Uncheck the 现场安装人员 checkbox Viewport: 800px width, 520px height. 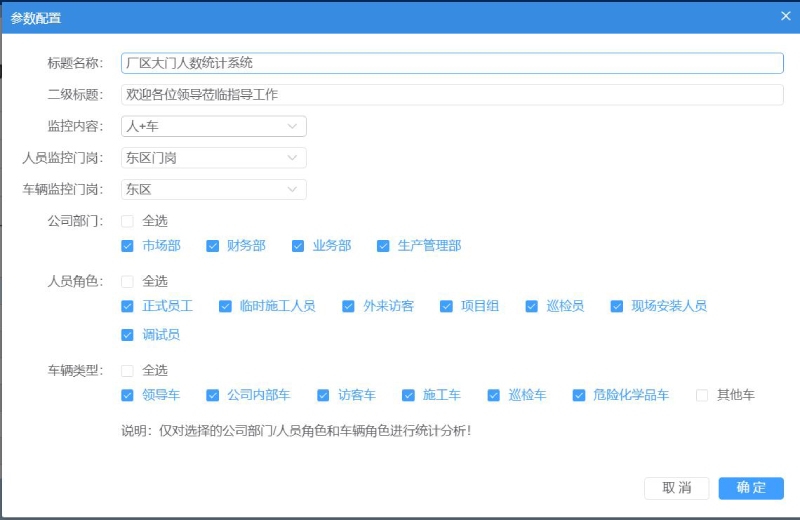[x=617, y=306]
